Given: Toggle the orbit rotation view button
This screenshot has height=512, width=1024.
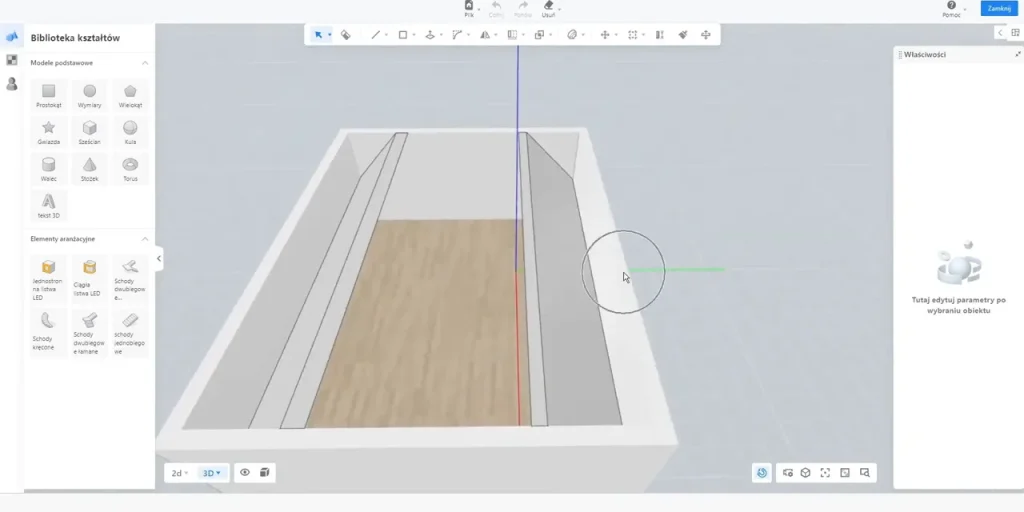Looking at the screenshot, I should (x=761, y=473).
